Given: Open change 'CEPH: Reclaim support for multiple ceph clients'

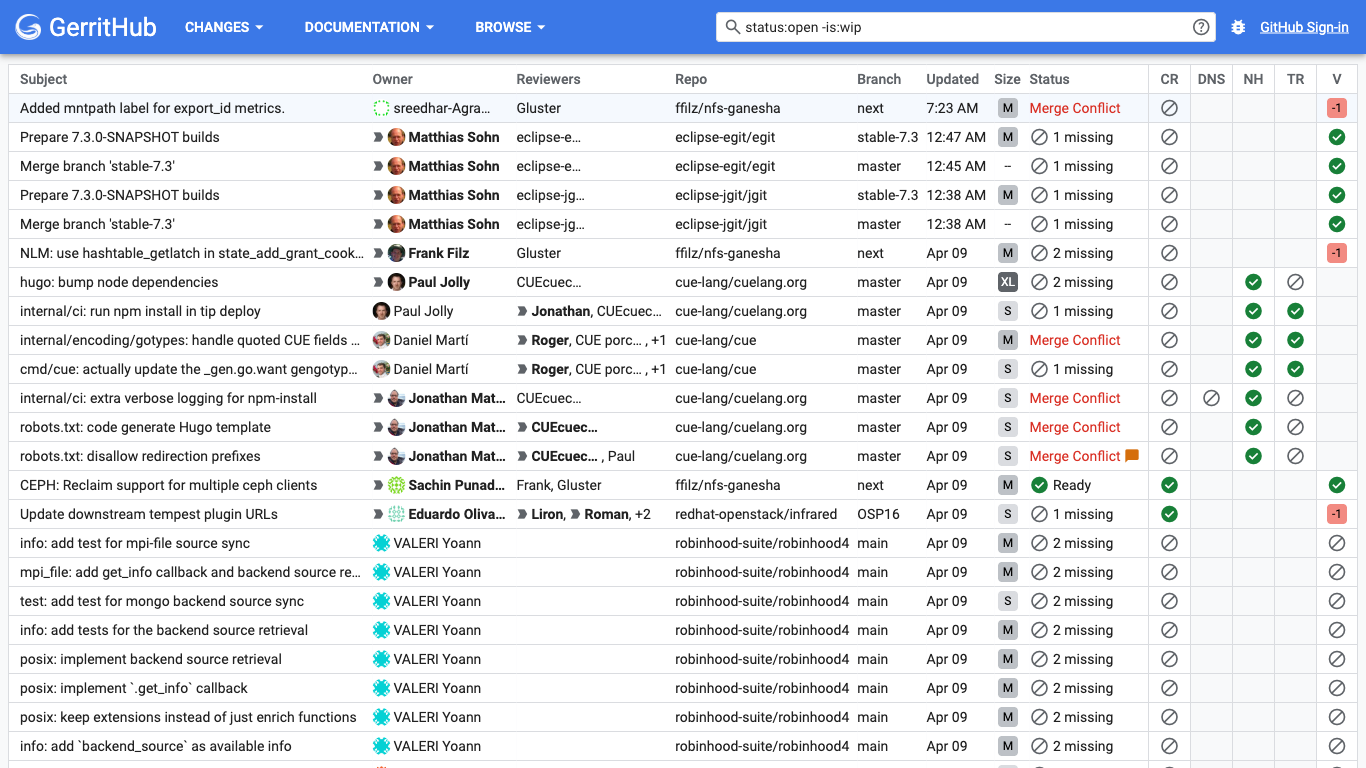Looking at the screenshot, I should point(168,485).
